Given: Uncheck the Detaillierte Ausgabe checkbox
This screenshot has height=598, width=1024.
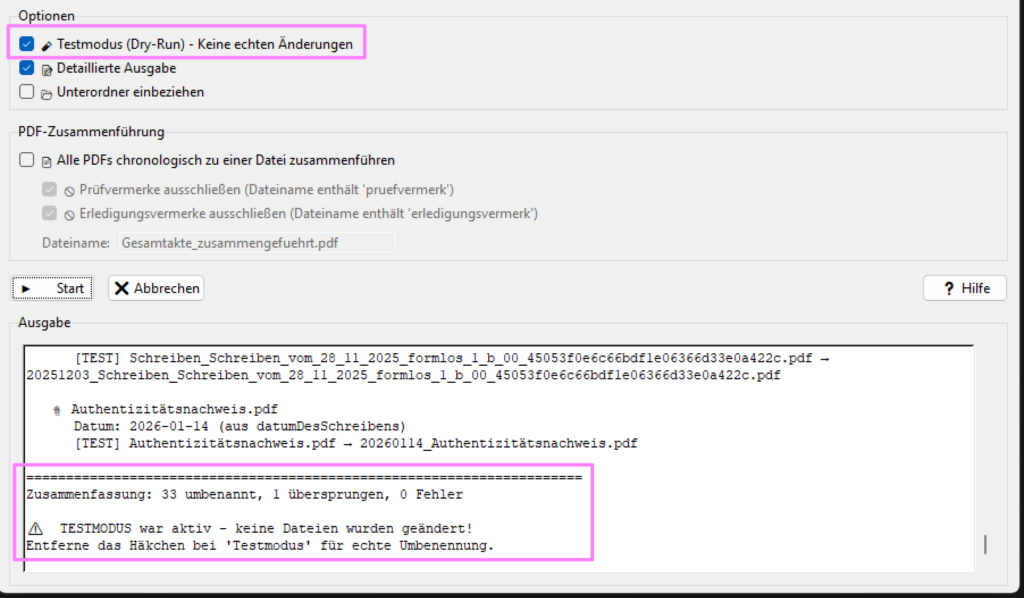Looking at the screenshot, I should (27, 68).
